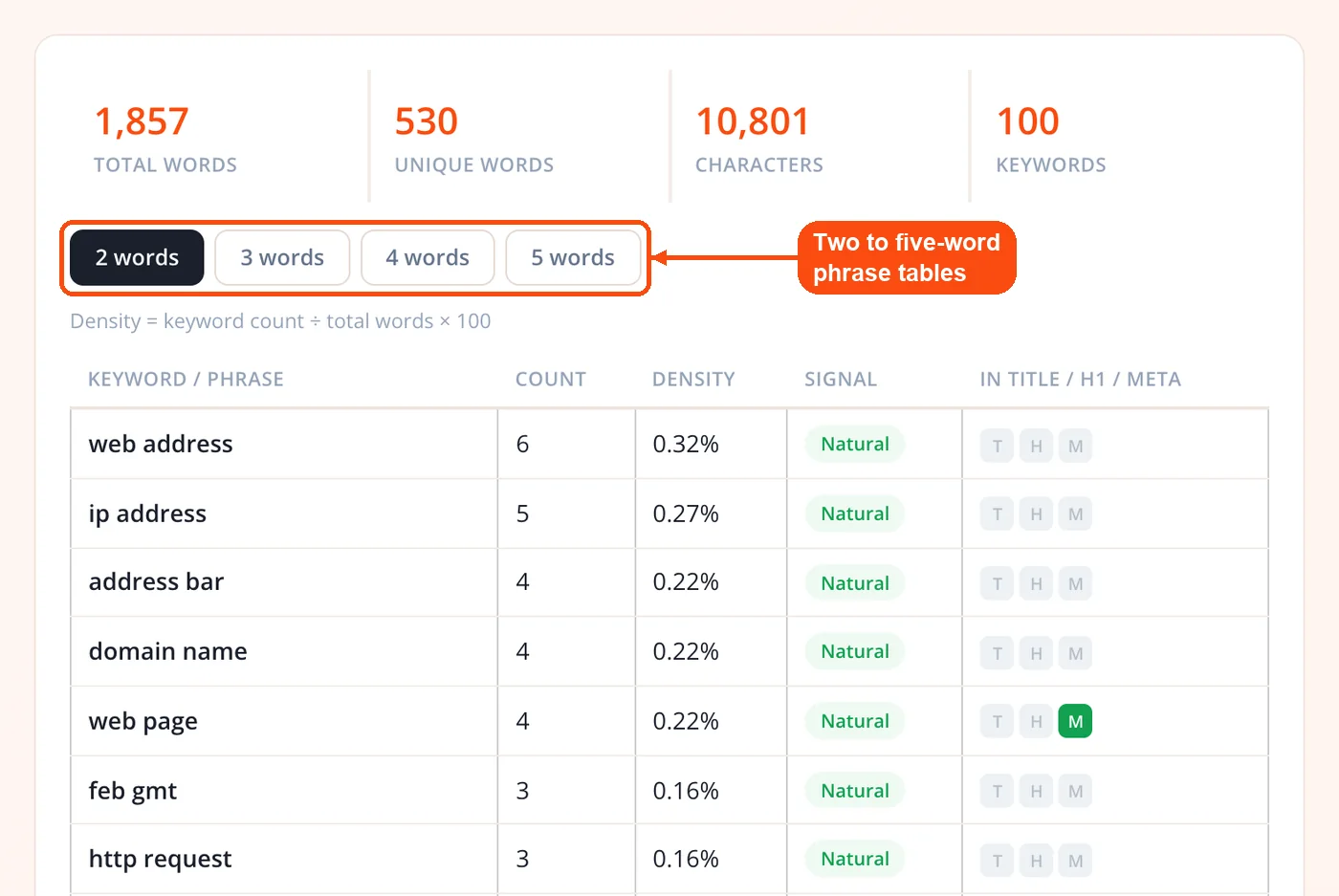Select the "feb gmt" phrase
This screenshot has width=1339, height=896.
(x=133, y=791)
